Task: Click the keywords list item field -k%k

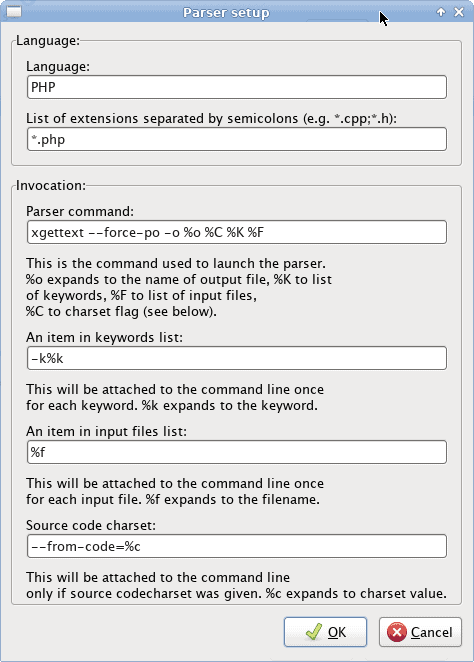Action: point(237,358)
